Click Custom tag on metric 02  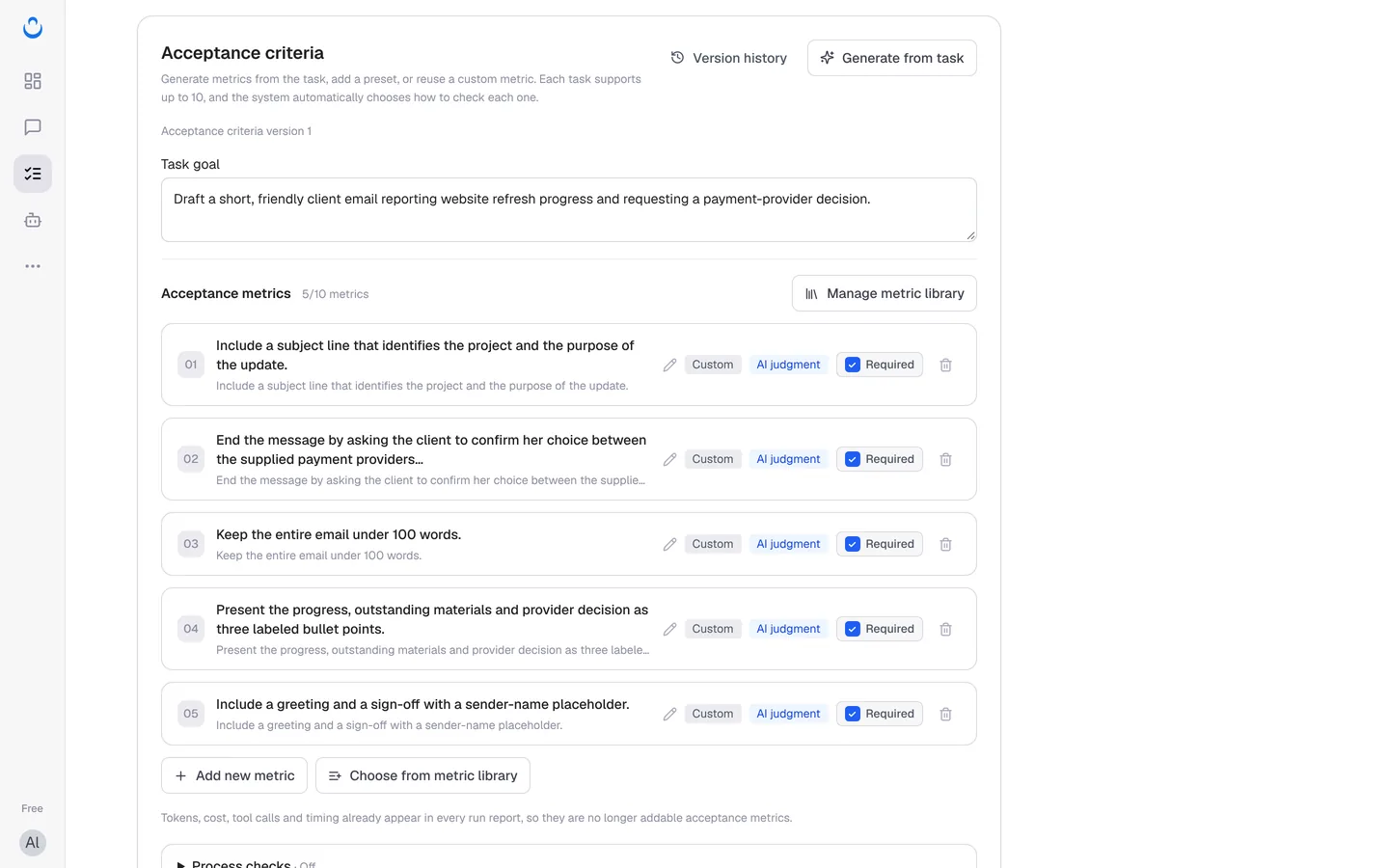713,459
